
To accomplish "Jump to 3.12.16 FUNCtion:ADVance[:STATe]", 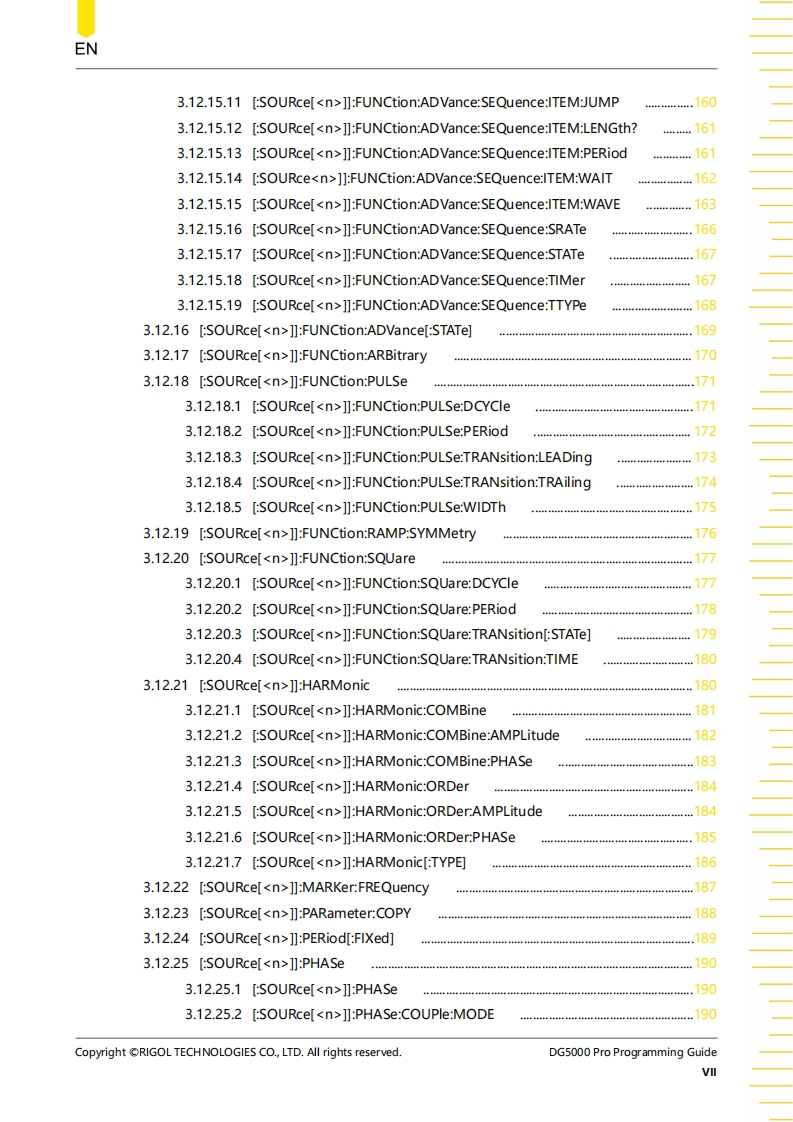I will point(335,330).
